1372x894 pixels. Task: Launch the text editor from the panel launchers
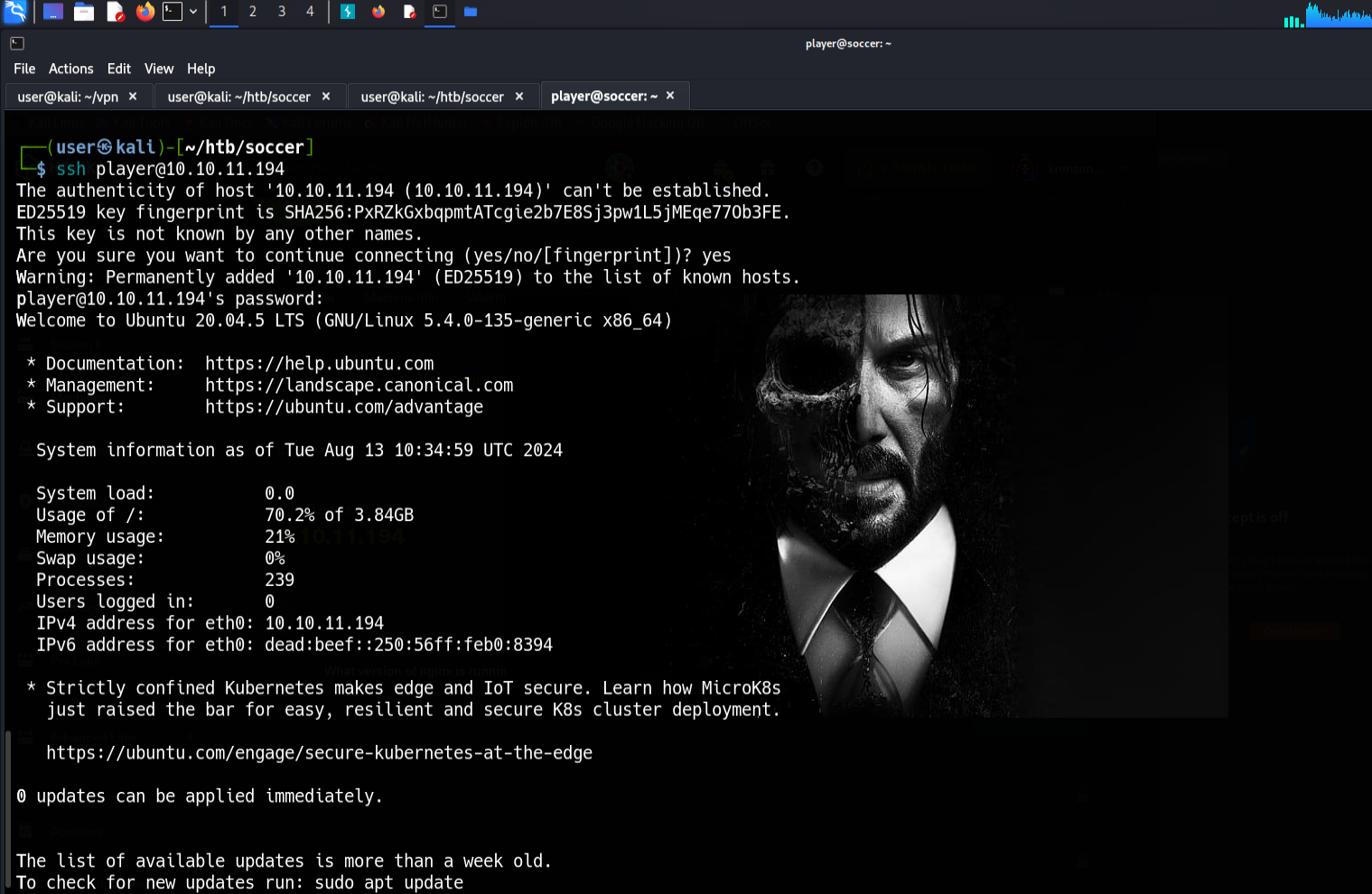pos(115,12)
